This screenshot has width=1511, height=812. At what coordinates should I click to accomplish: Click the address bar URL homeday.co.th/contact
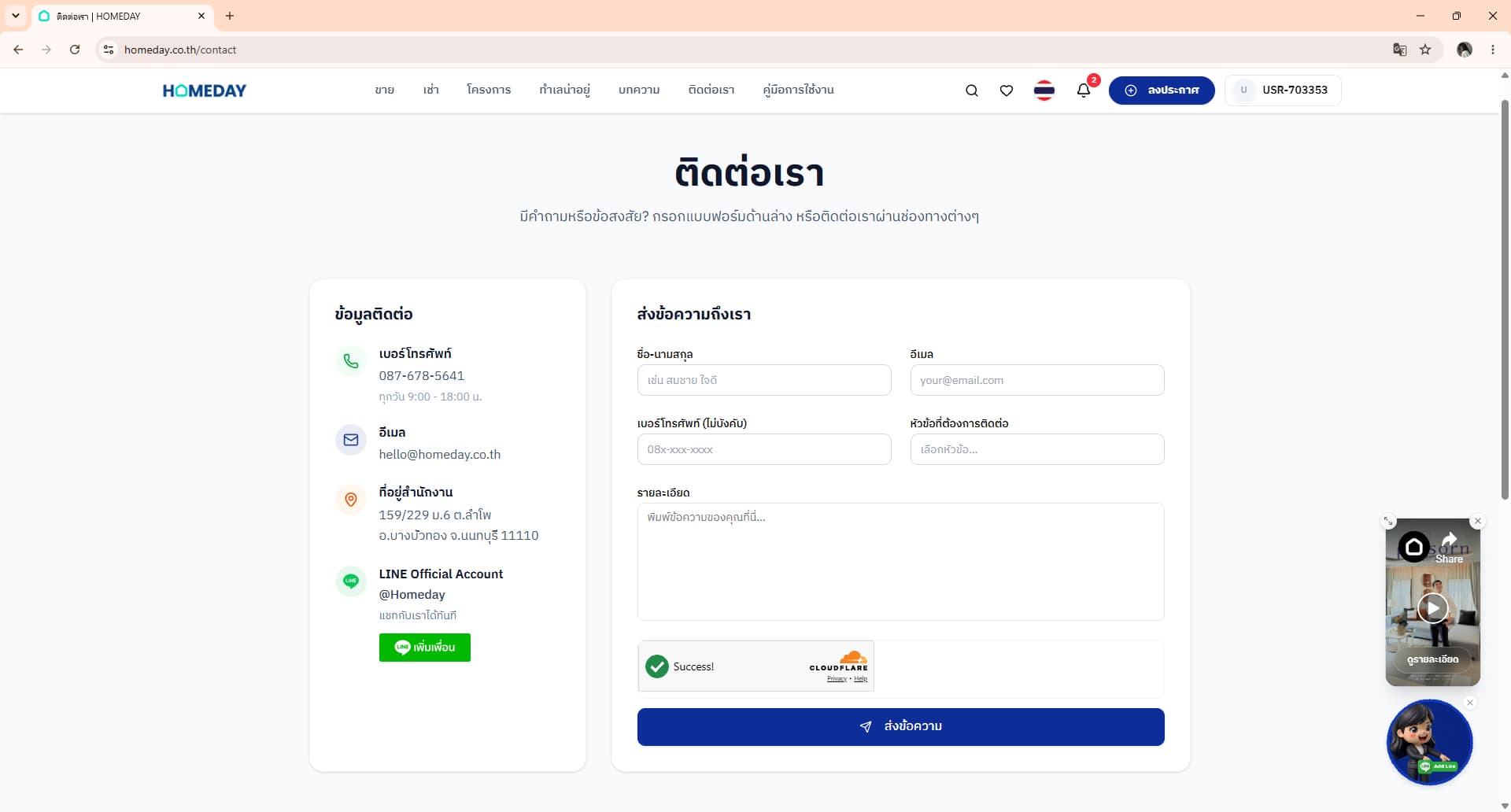180,50
